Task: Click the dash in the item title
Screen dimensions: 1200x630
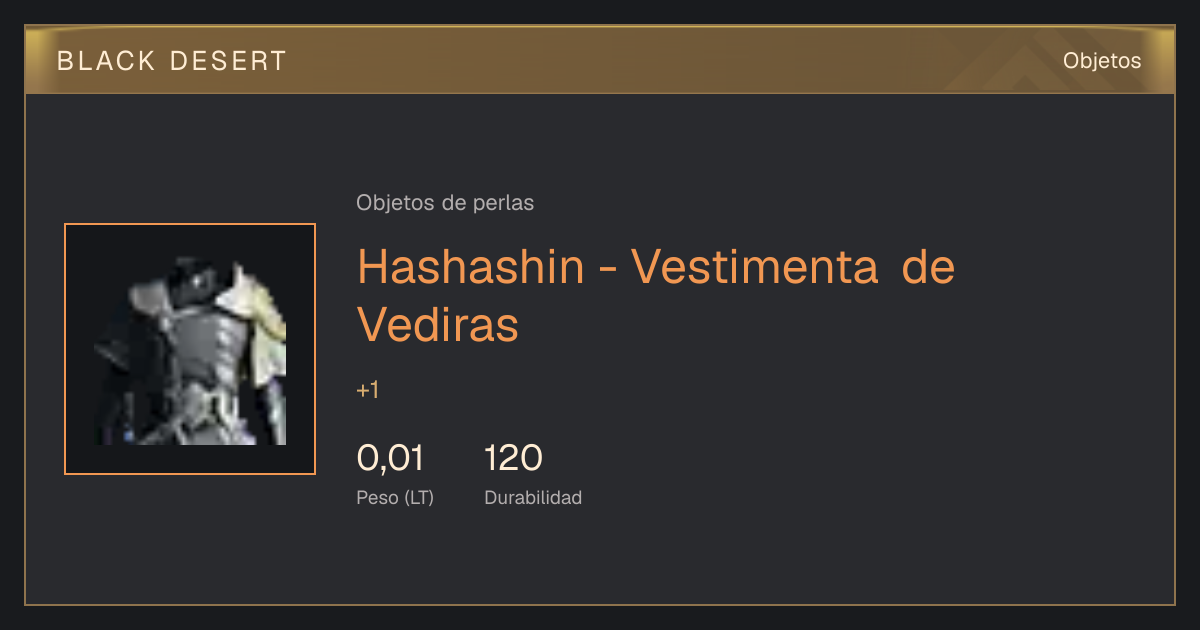Action: point(607,272)
